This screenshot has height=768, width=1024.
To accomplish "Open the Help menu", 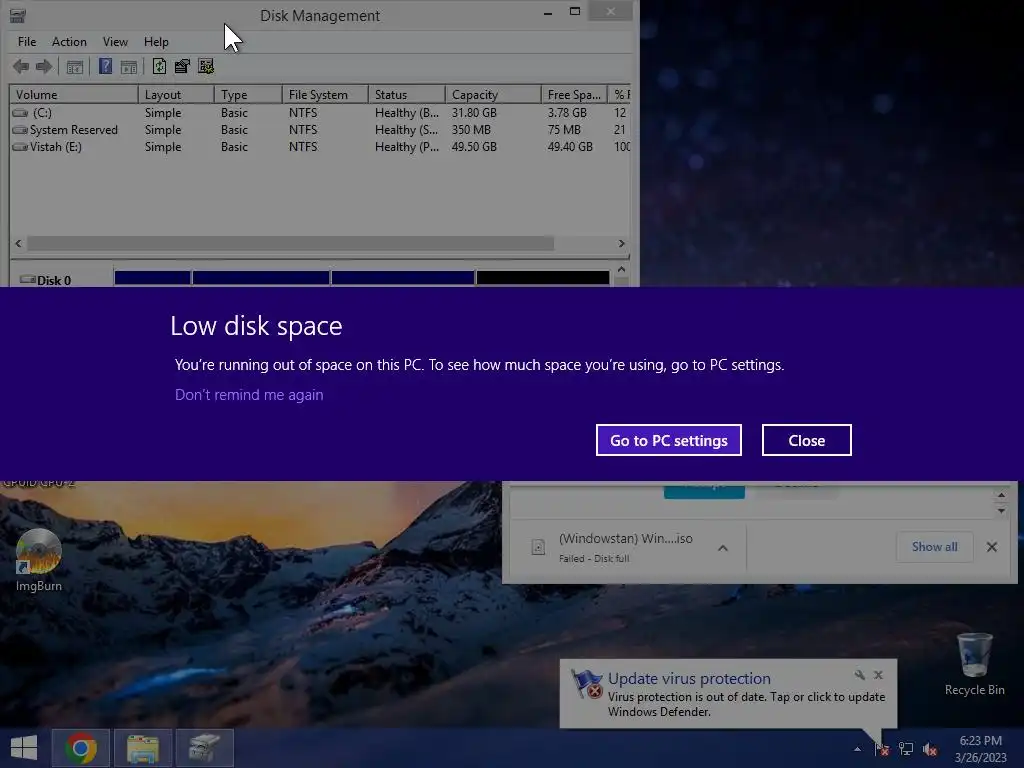I will 156,42.
